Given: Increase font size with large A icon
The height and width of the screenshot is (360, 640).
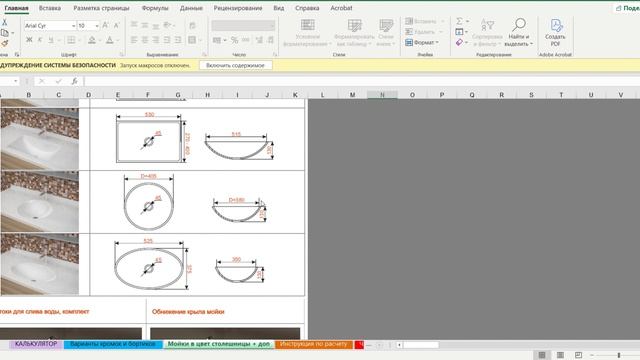Looking at the screenshot, I should click(105, 25).
